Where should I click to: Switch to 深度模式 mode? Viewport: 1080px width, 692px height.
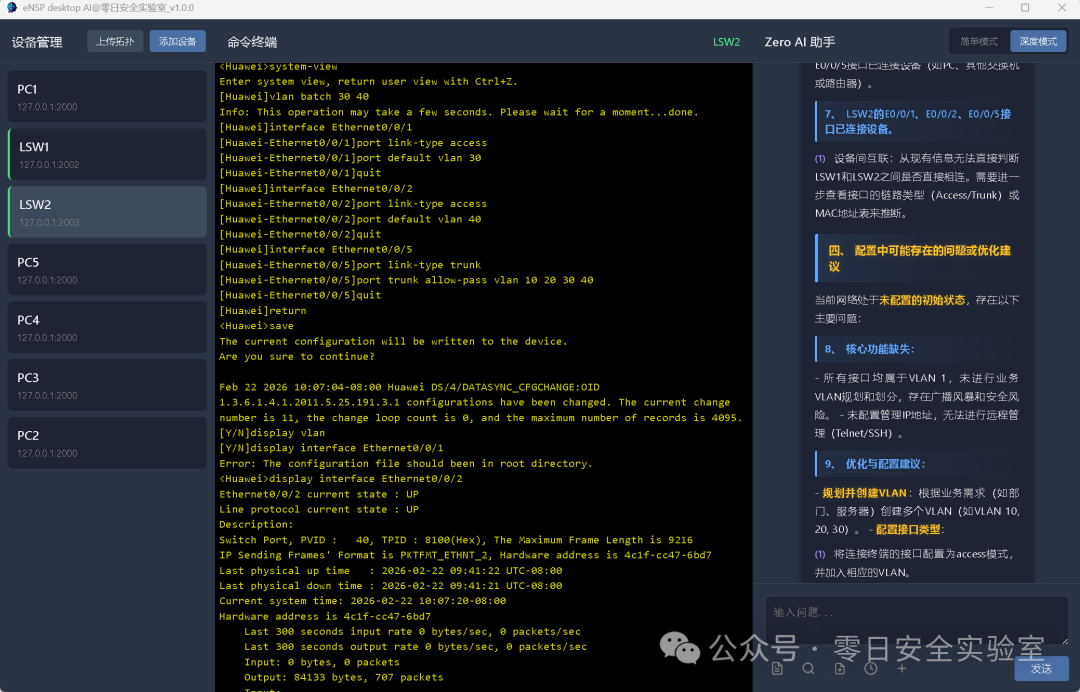1038,42
